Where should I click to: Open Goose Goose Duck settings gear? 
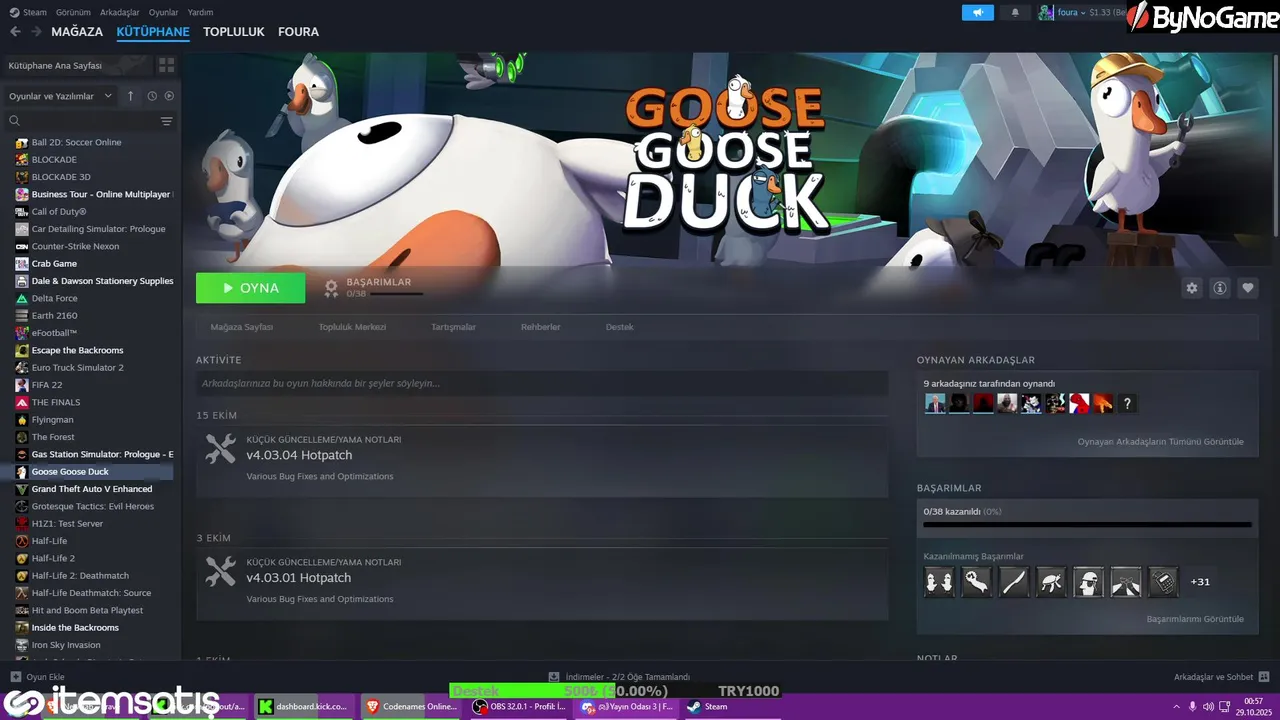click(1192, 288)
